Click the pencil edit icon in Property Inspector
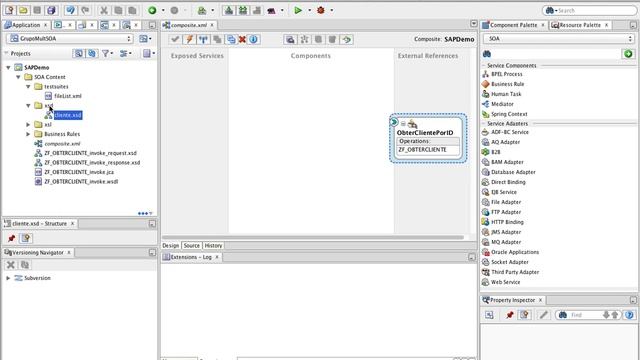This screenshot has height=360, width=640. (x=543, y=315)
